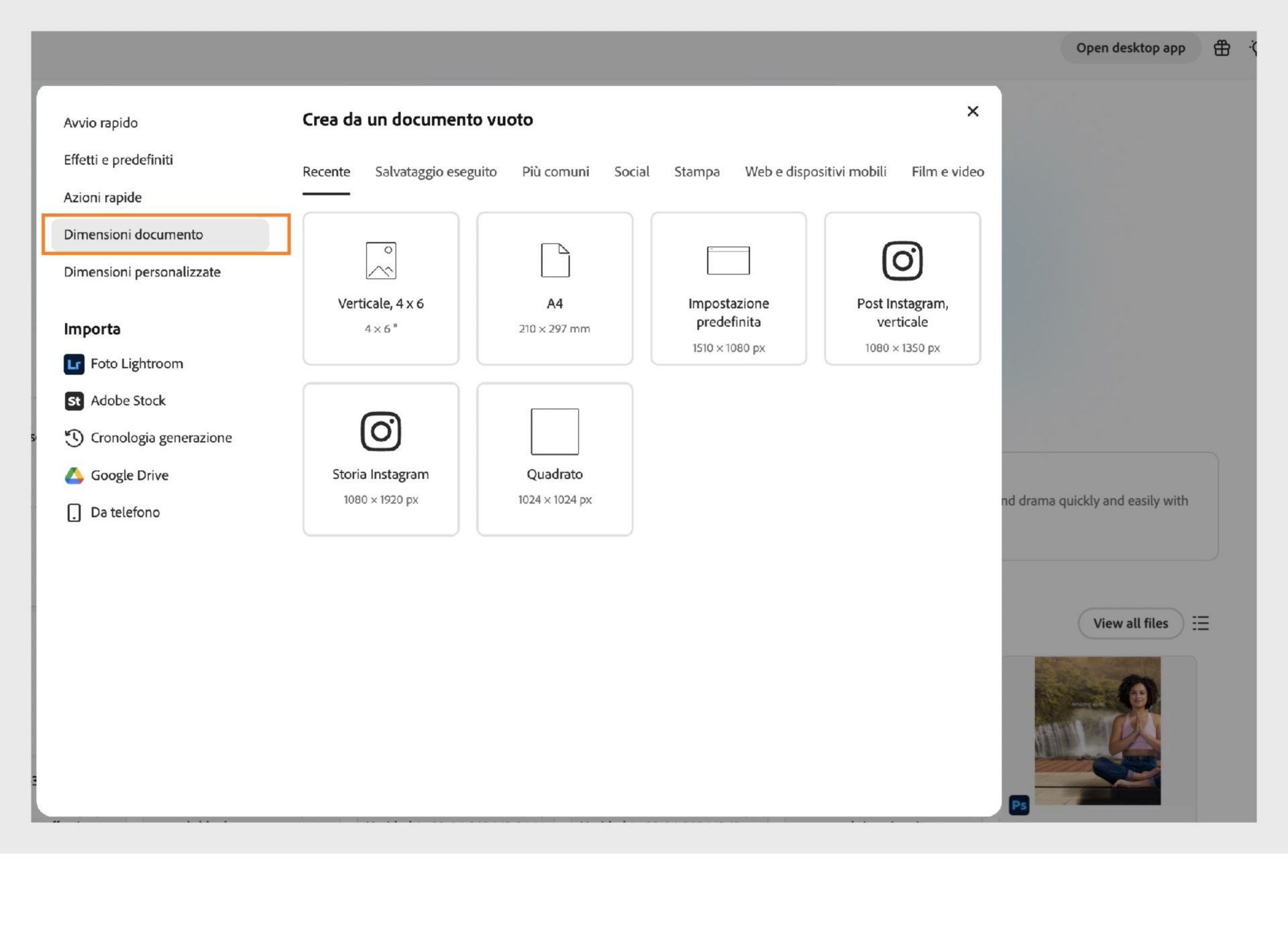Close the Crea da un documento vuoto dialog
Screen dimensions: 1288x926
click(x=973, y=111)
